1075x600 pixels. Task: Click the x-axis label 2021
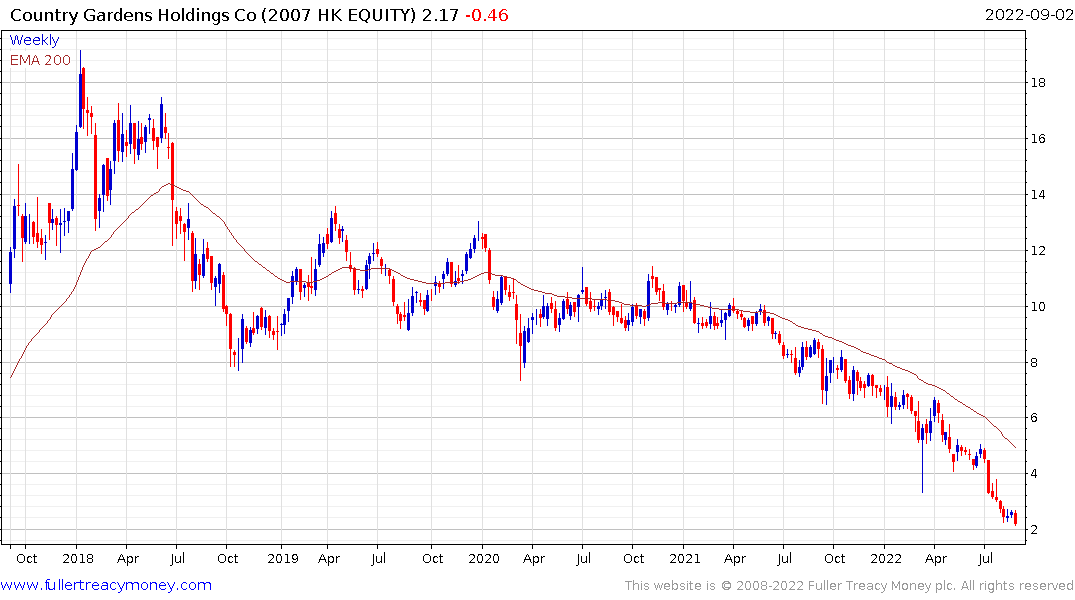(x=684, y=559)
